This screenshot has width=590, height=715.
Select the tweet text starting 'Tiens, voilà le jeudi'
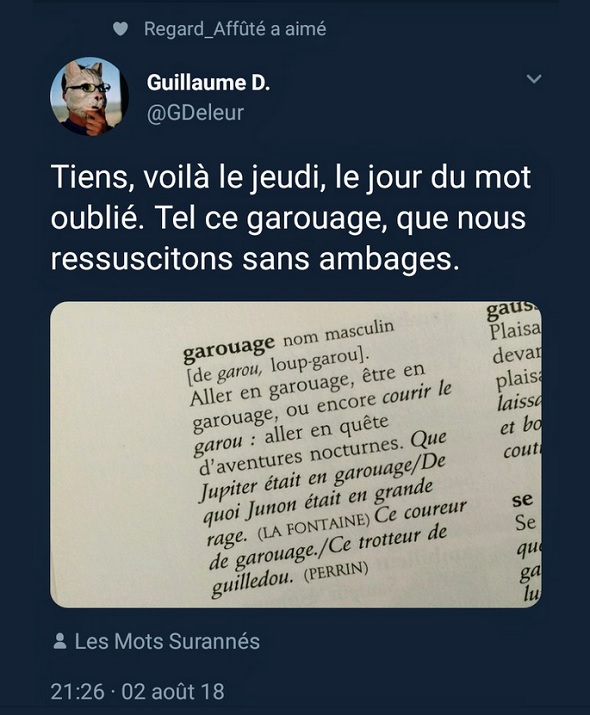[x=291, y=218]
